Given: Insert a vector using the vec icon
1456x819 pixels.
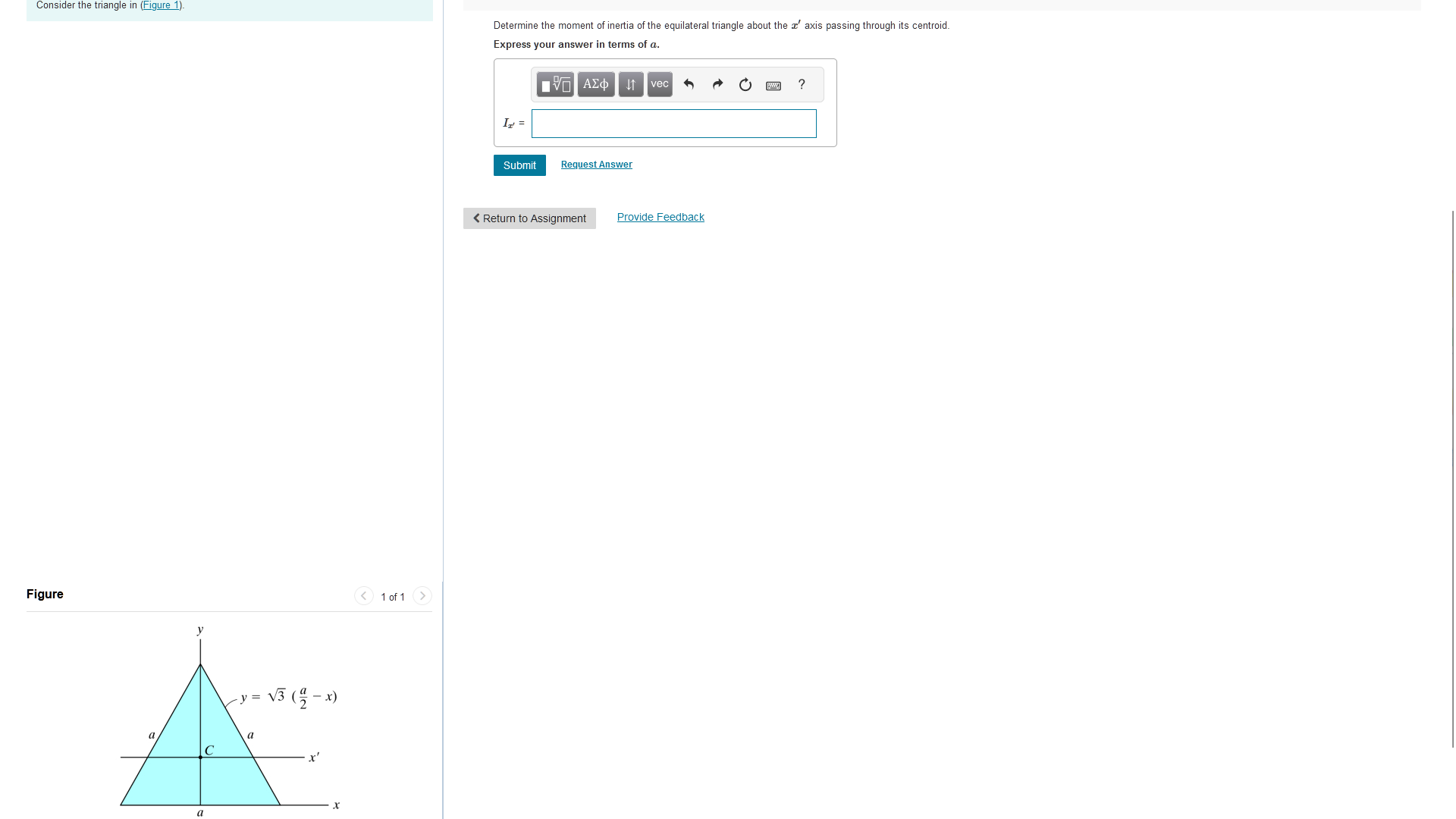Looking at the screenshot, I should [x=659, y=84].
